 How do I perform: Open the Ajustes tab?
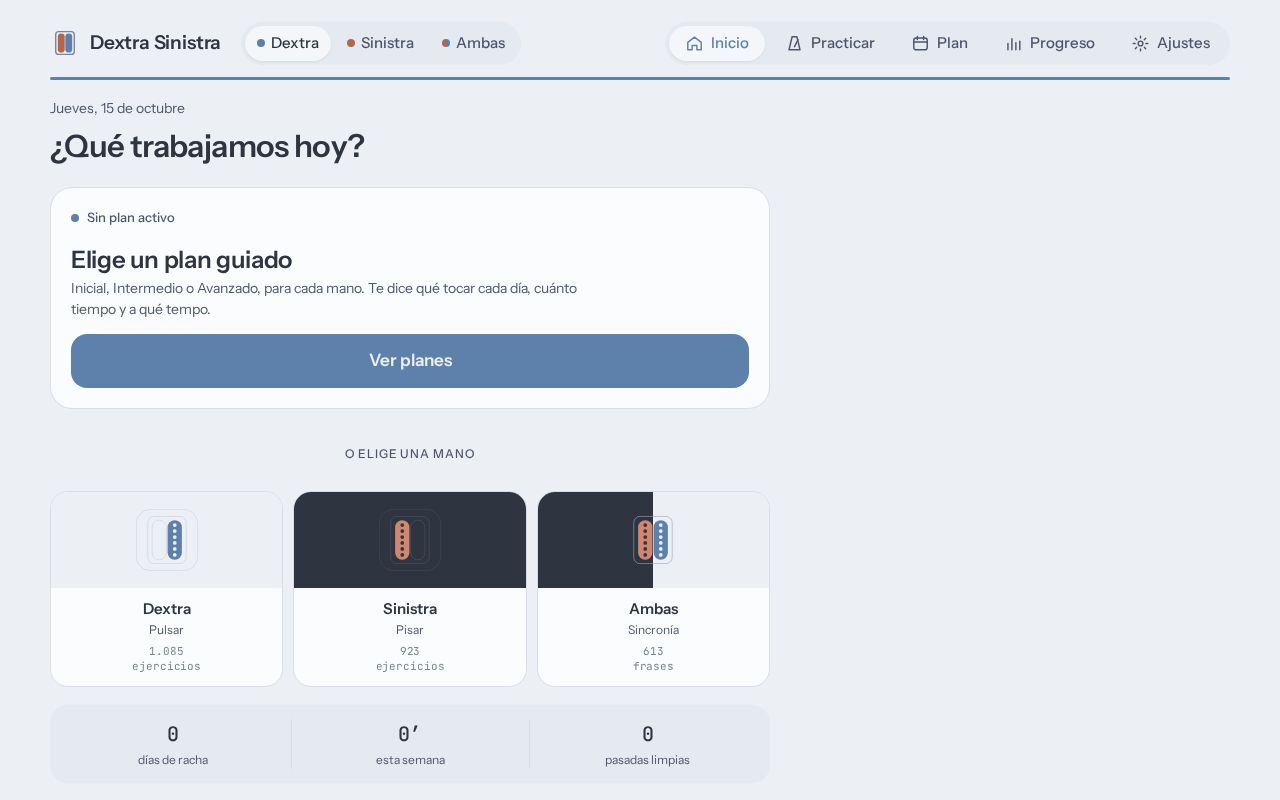click(x=1171, y=44)
